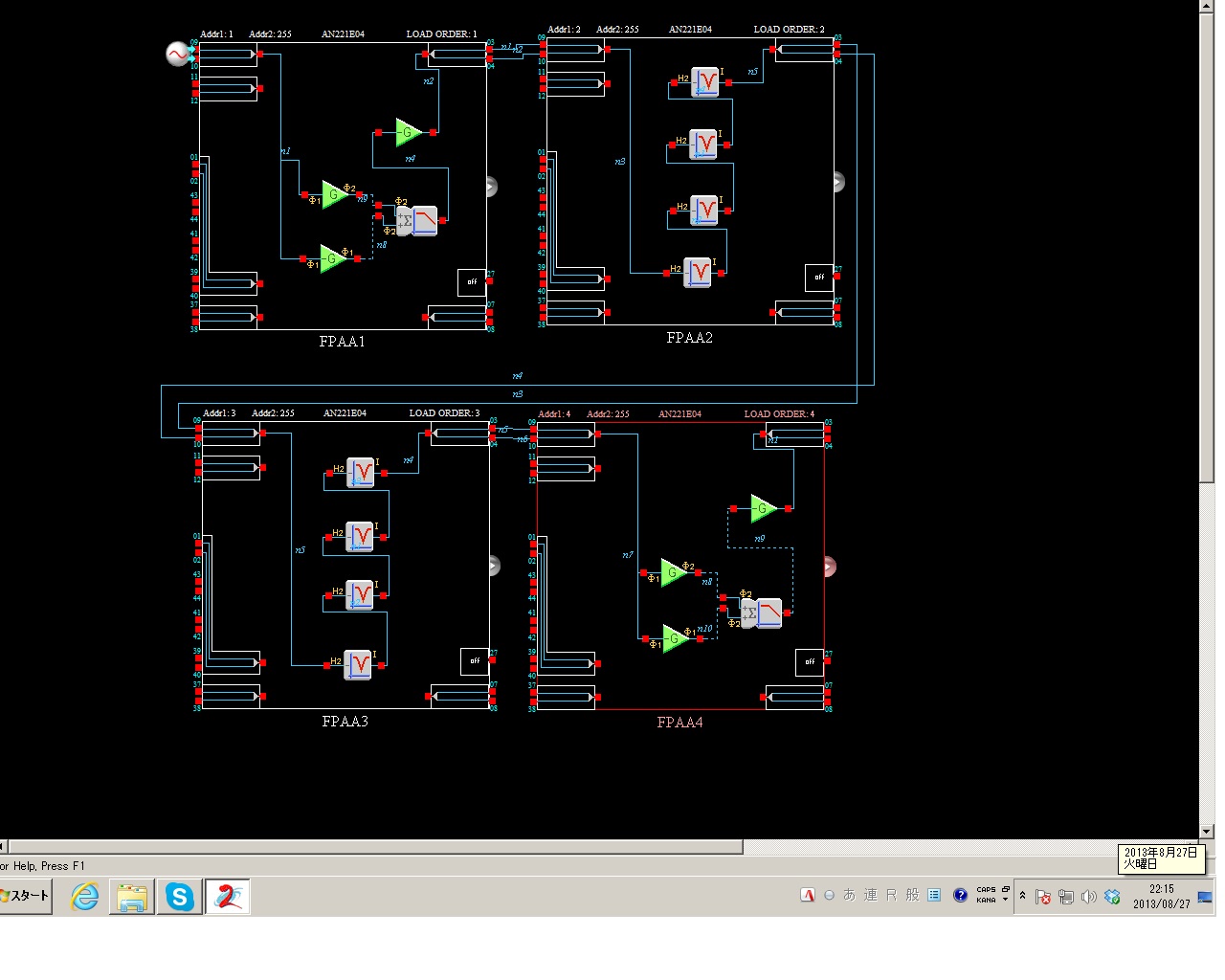Click the Start button

click(26, 897)
